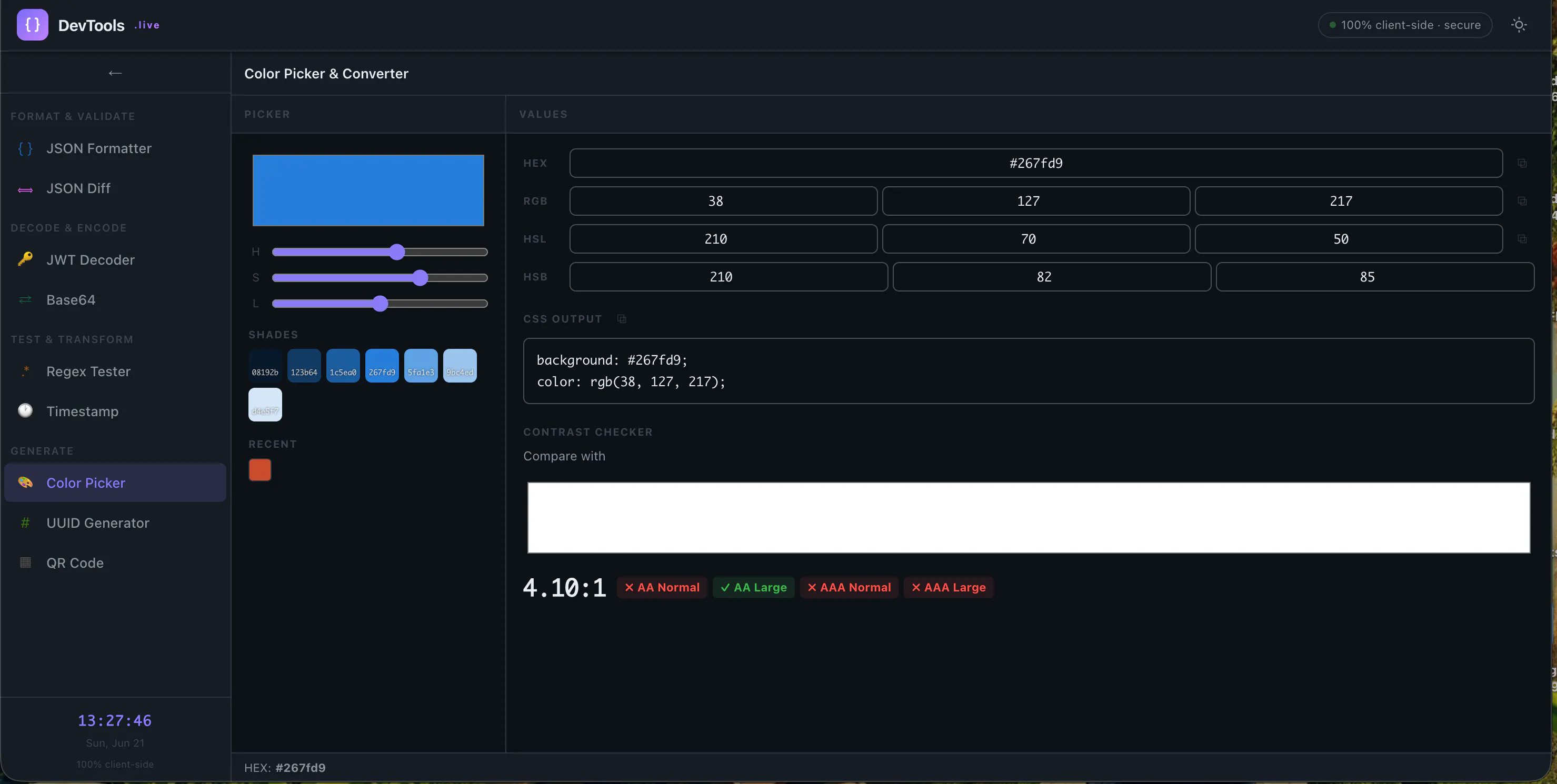This screenshot has height=784, width=1557.
Task: Click the QR Code grid icon
Action: coord(25,562)
